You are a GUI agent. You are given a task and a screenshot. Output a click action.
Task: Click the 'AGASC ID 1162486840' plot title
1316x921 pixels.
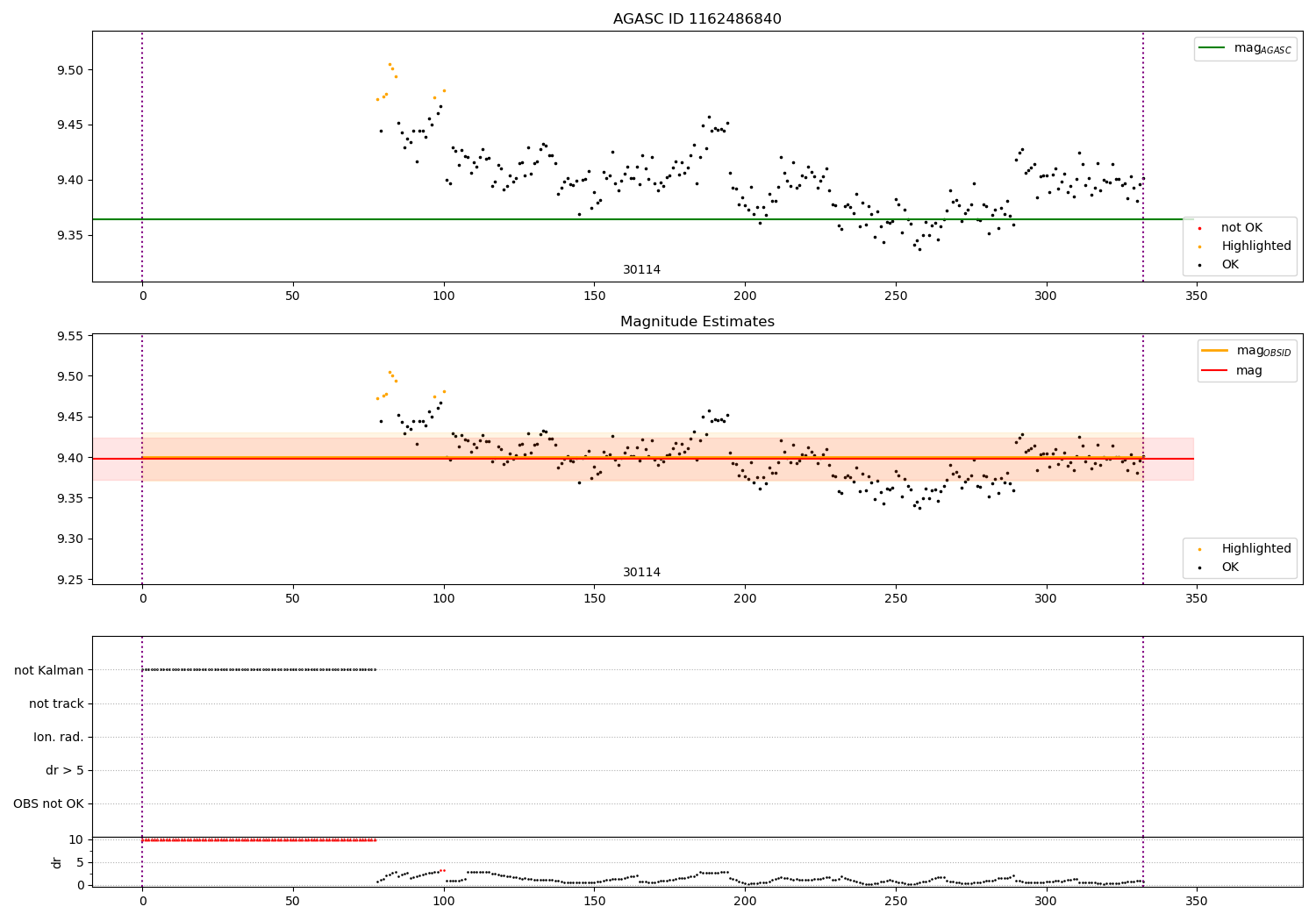[x=697, y=19]
